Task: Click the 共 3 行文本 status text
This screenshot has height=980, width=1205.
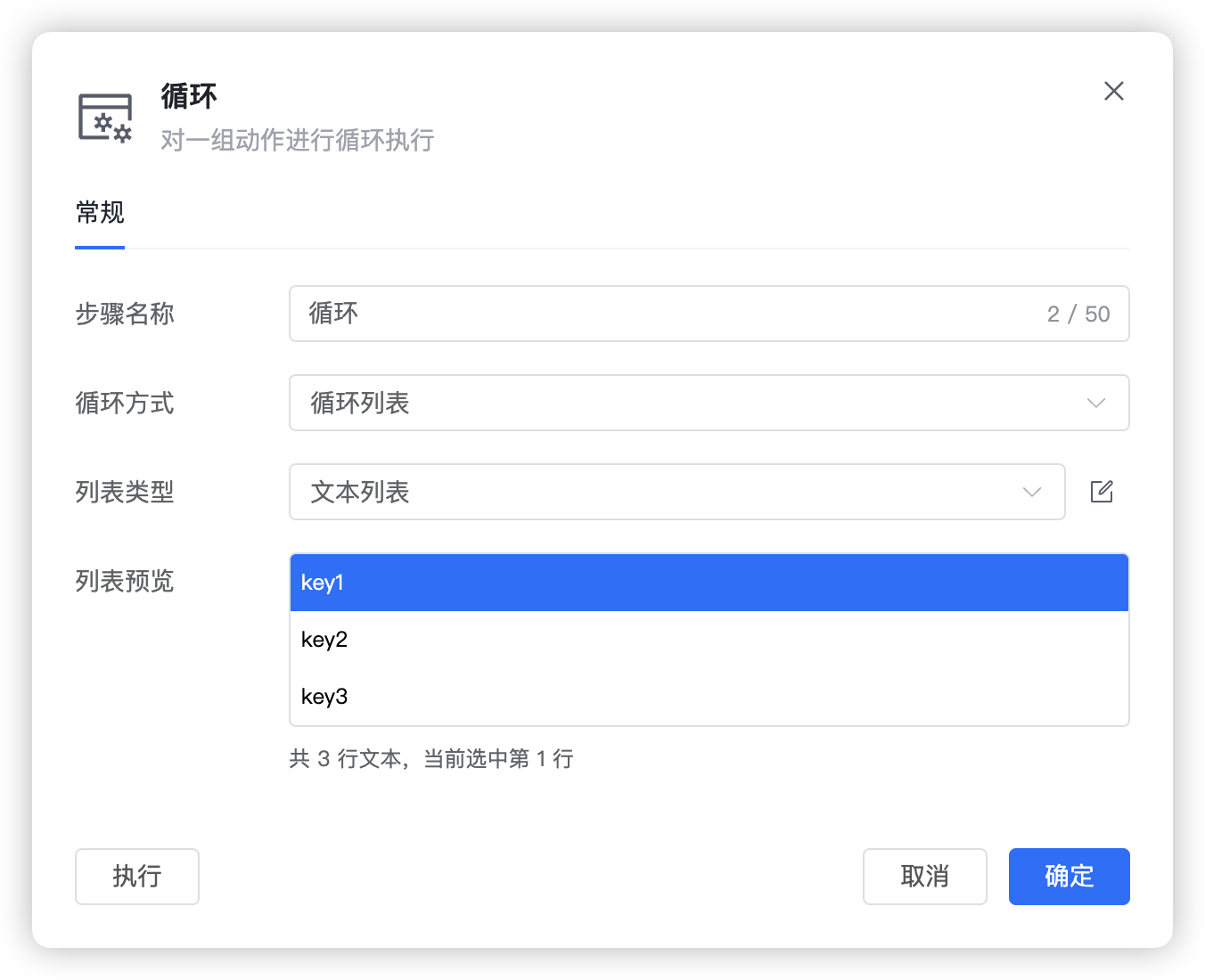Action: (x=431, y=759)
